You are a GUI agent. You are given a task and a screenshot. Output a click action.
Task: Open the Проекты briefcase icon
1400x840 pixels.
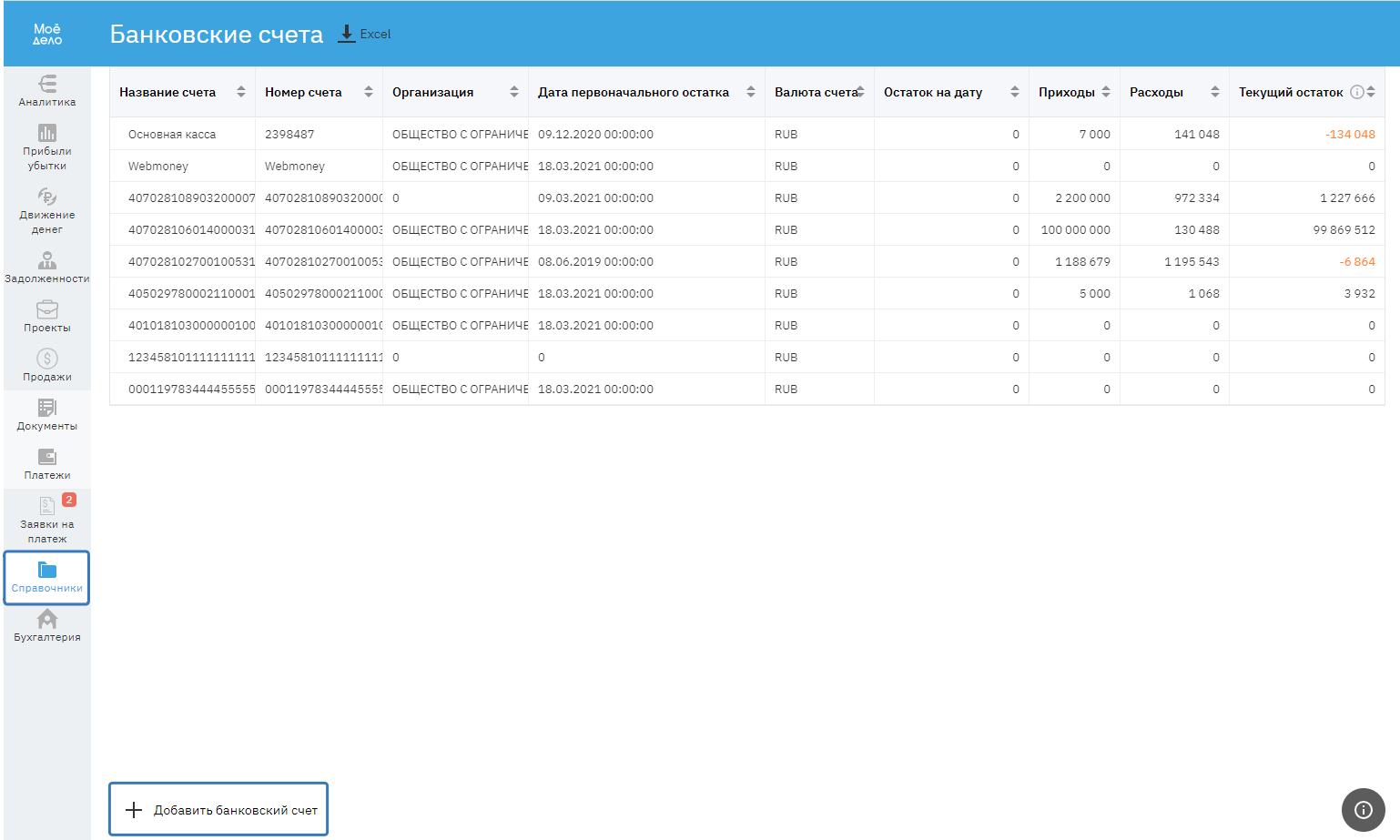[47, 310]
